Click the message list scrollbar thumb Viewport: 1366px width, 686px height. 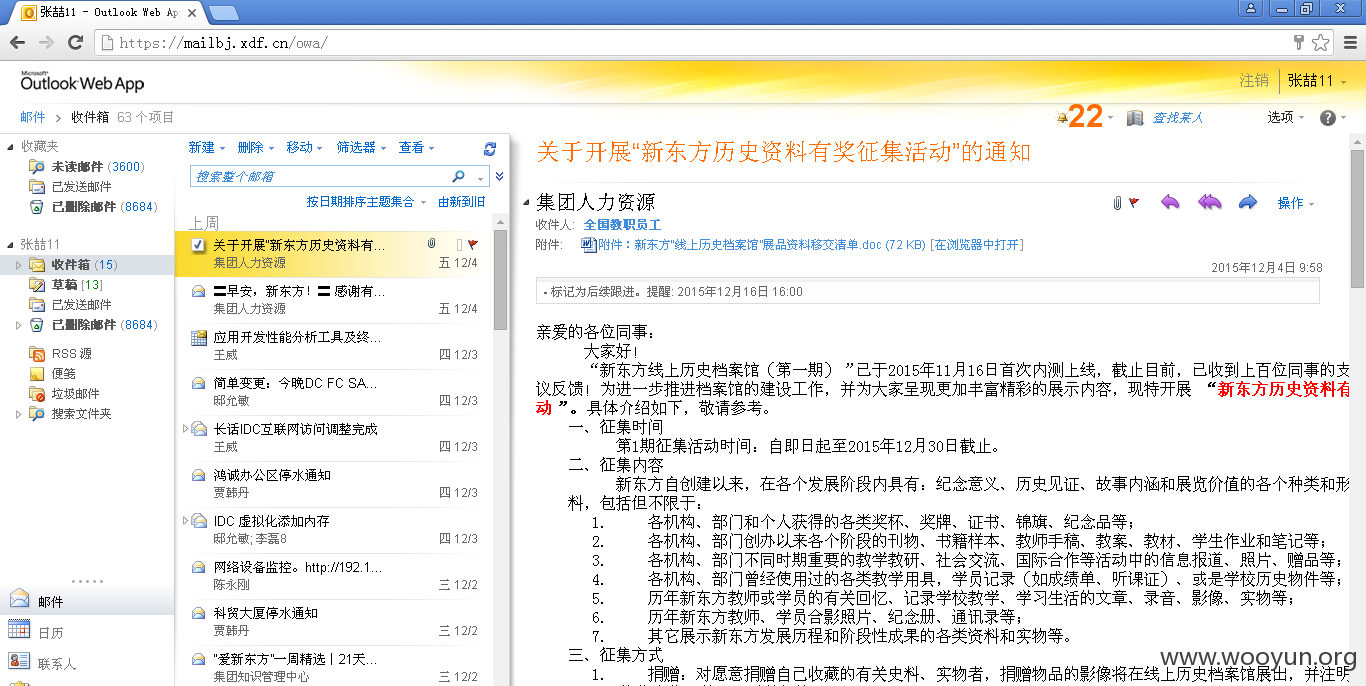pos(500,280)
